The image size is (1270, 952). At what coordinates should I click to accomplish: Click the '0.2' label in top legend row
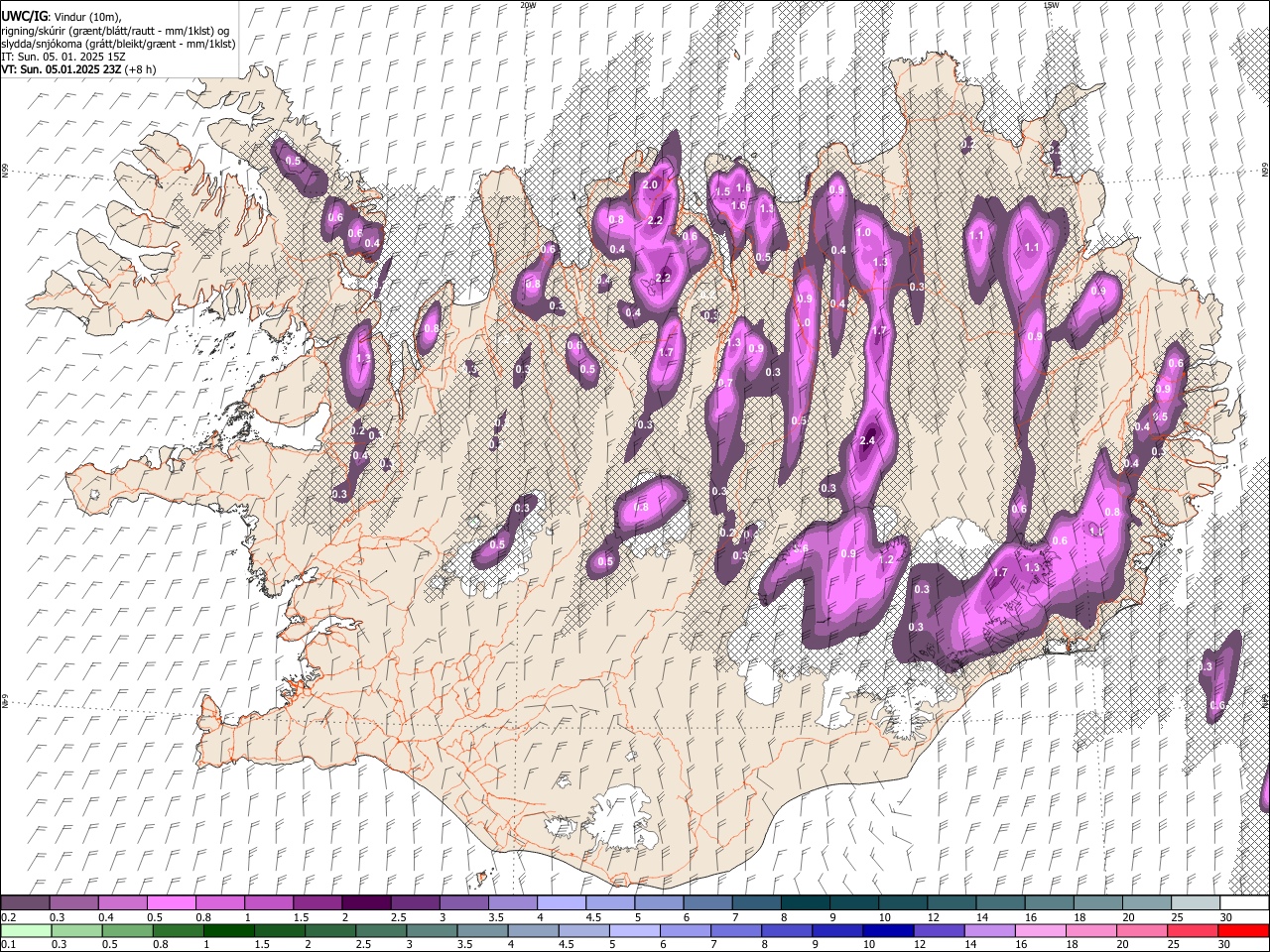pyautogui.click(x=8, y=917)
